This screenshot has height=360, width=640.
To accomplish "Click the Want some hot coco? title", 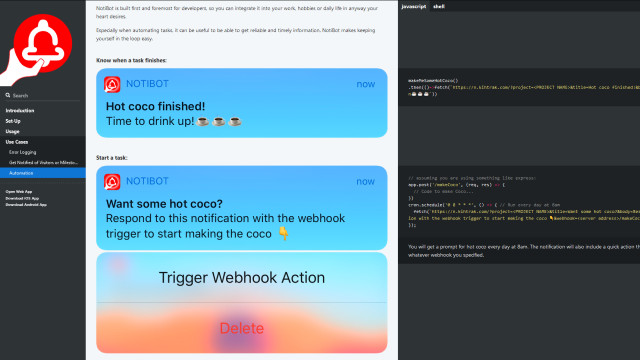I will coord(164,204).
